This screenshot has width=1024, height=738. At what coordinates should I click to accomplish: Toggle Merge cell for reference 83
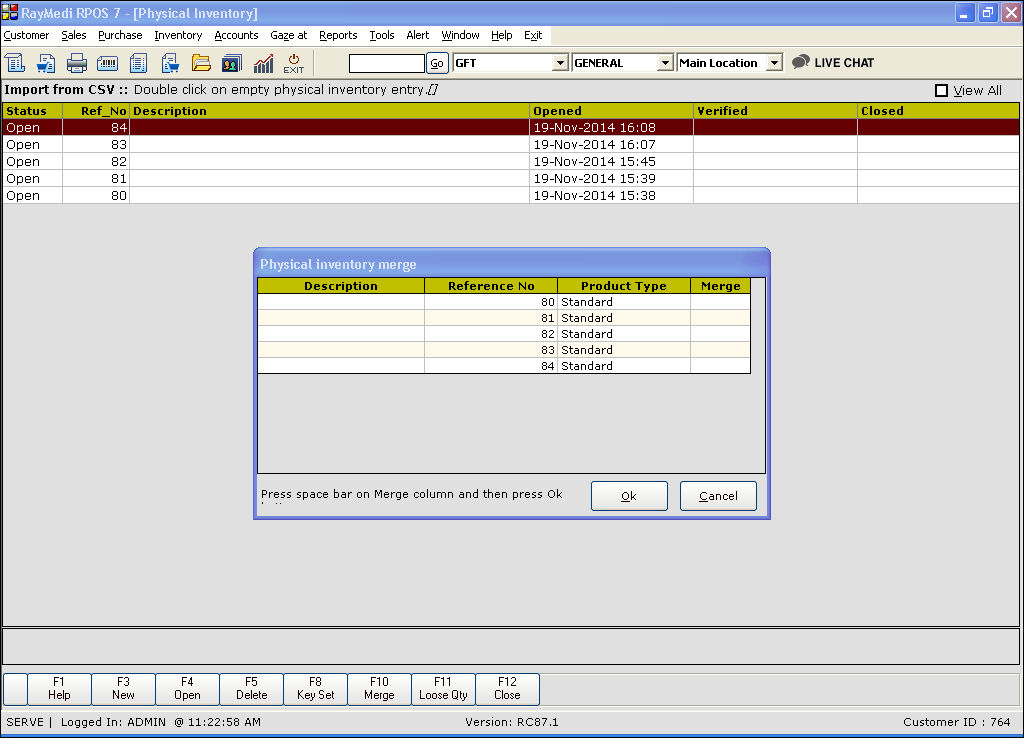click(720, 349)
